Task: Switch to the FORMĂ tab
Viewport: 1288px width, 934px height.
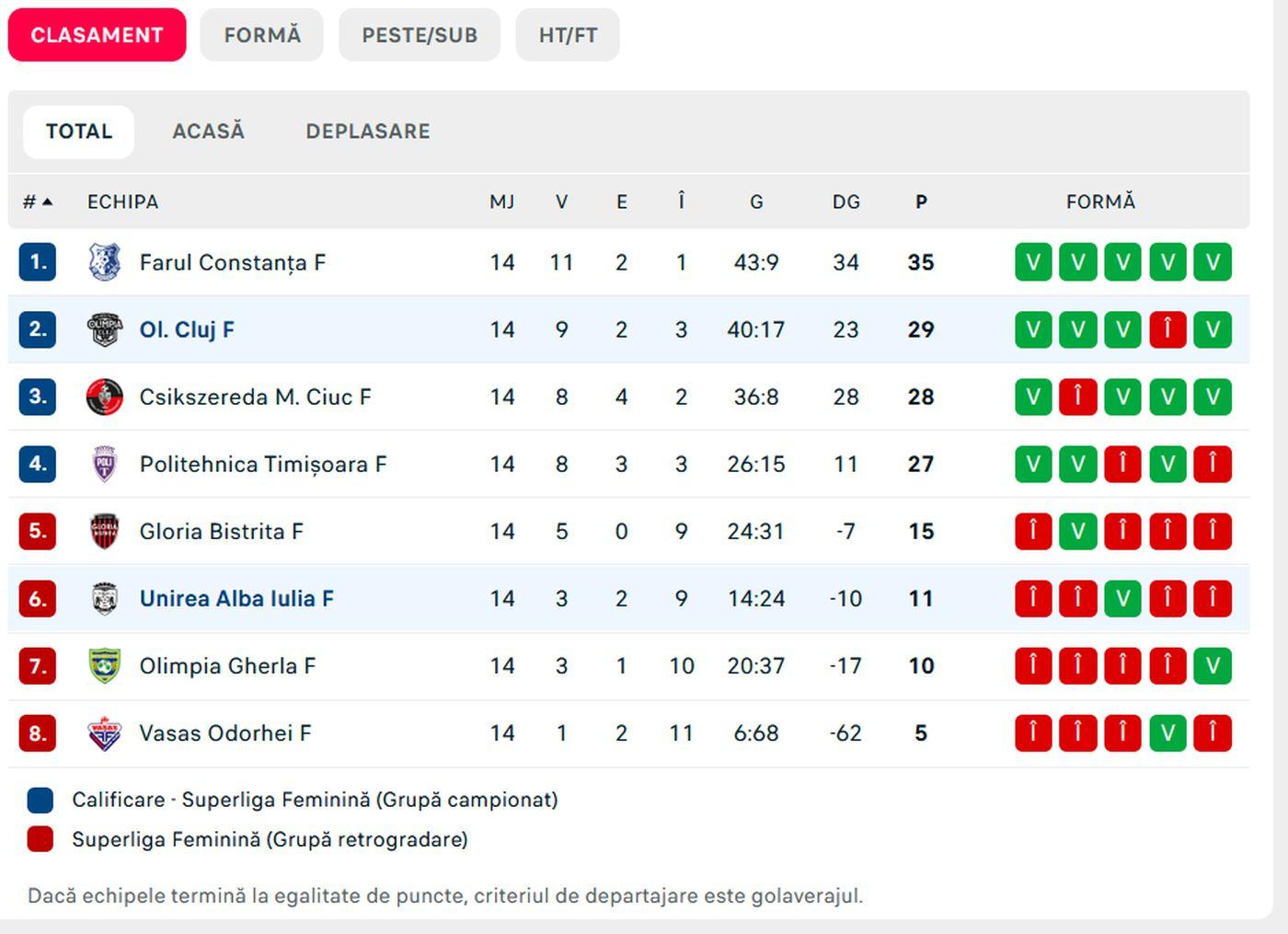Action: tap(261, 35)
